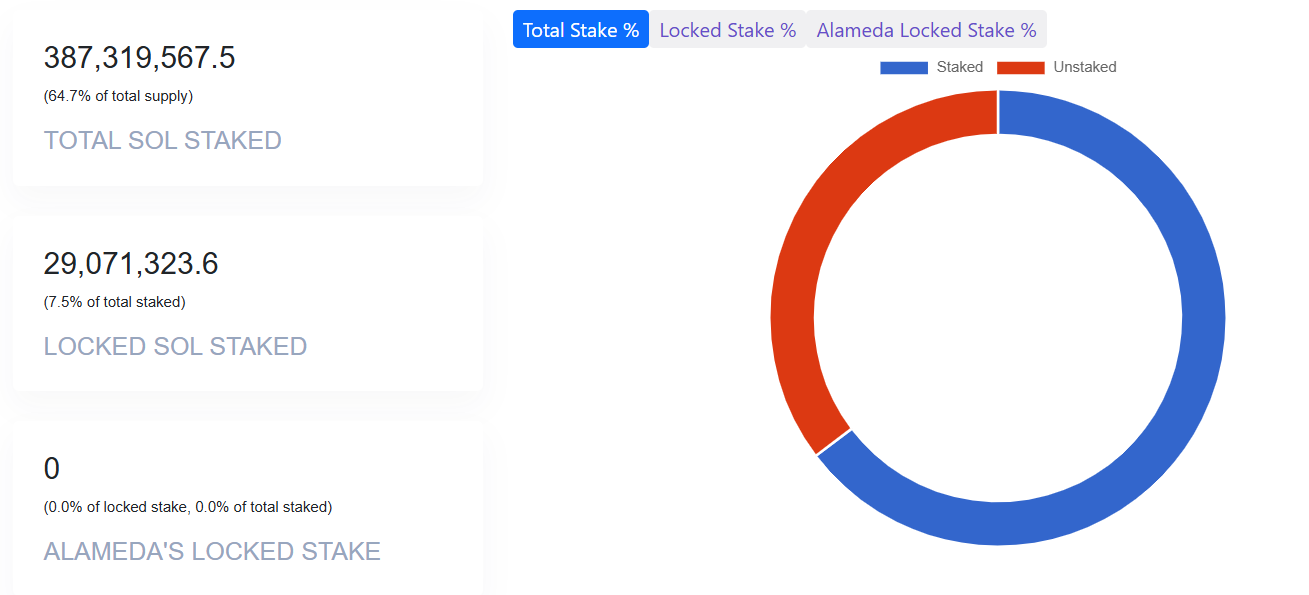Click the 0.0% of locked stake text

click(x=116, y=507)
